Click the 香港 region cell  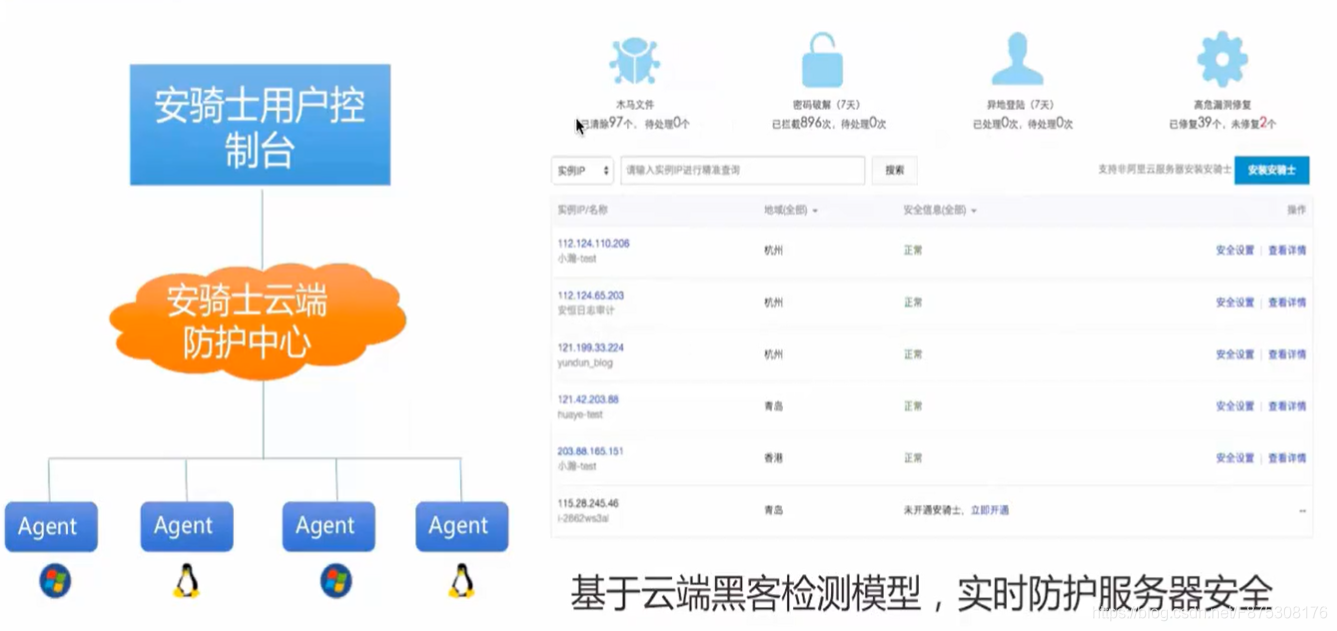(773, 458)
